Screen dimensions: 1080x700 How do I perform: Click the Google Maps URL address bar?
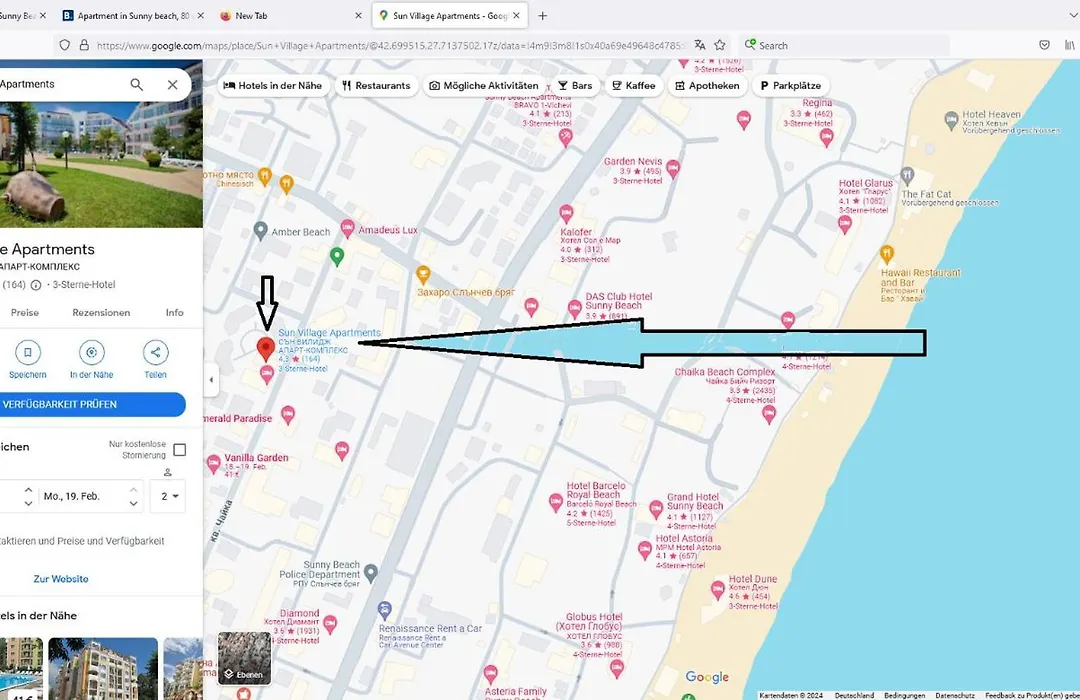pyautogui.click(x=389, y=45)
